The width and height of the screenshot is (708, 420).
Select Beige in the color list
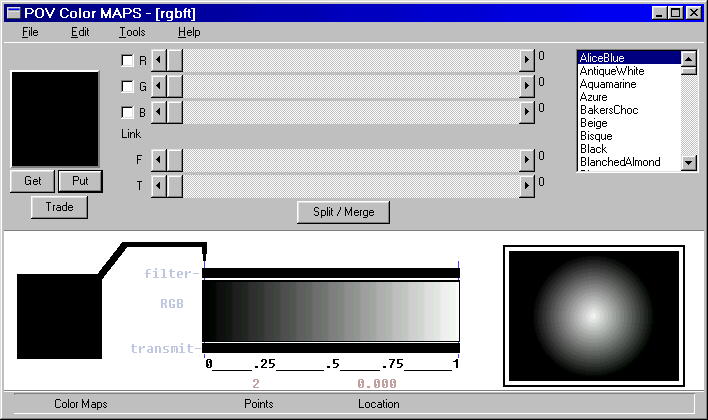(629, 123)
